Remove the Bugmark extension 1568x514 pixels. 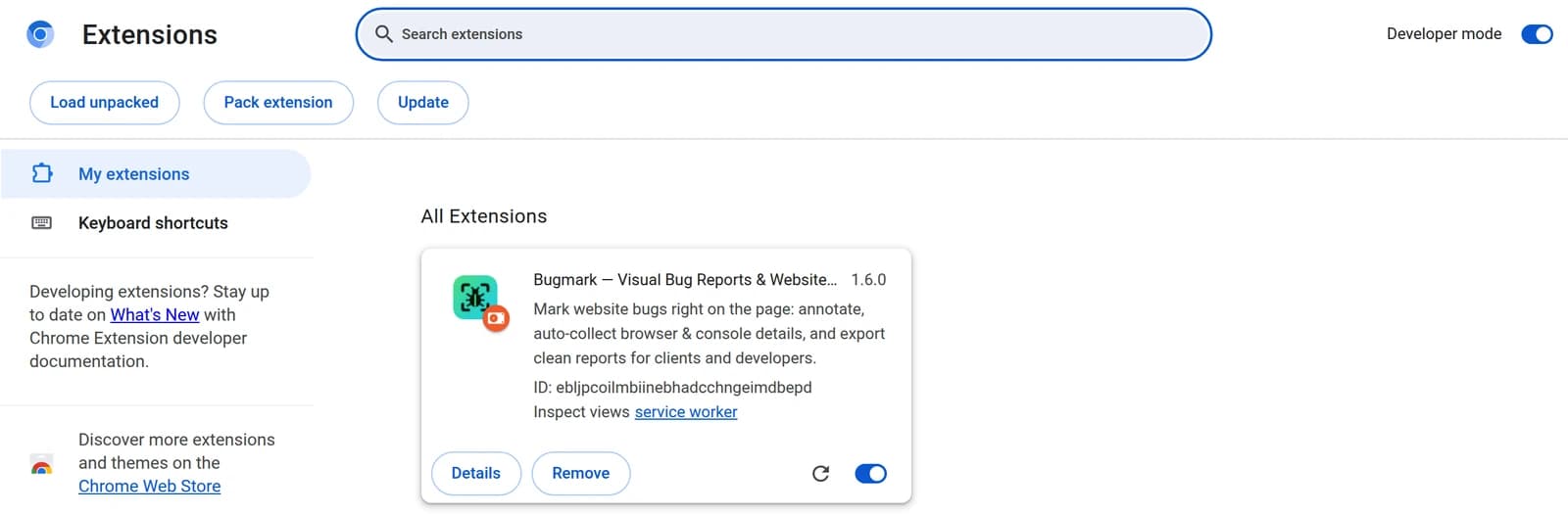point(581,474)
